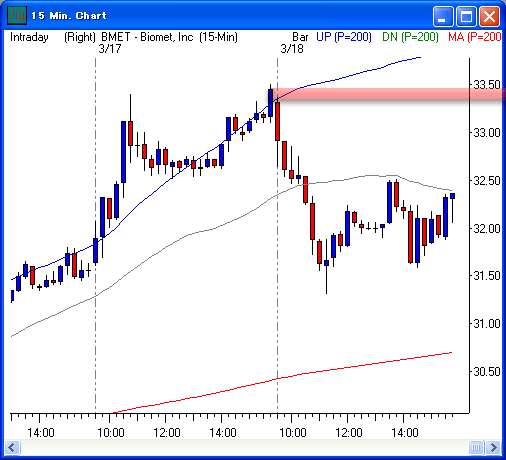Click the chart icon in title bar

17,16
